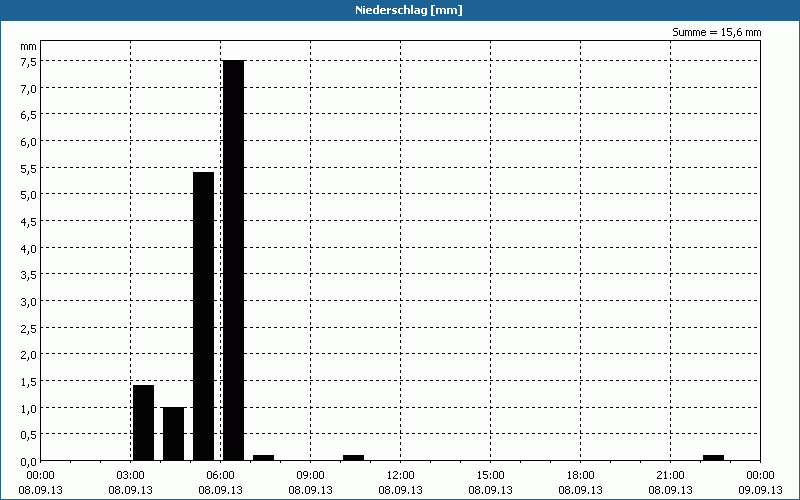Click the 12:00 time axis label
The height and width of the screenshot is (500, 800).
(401, 476)
